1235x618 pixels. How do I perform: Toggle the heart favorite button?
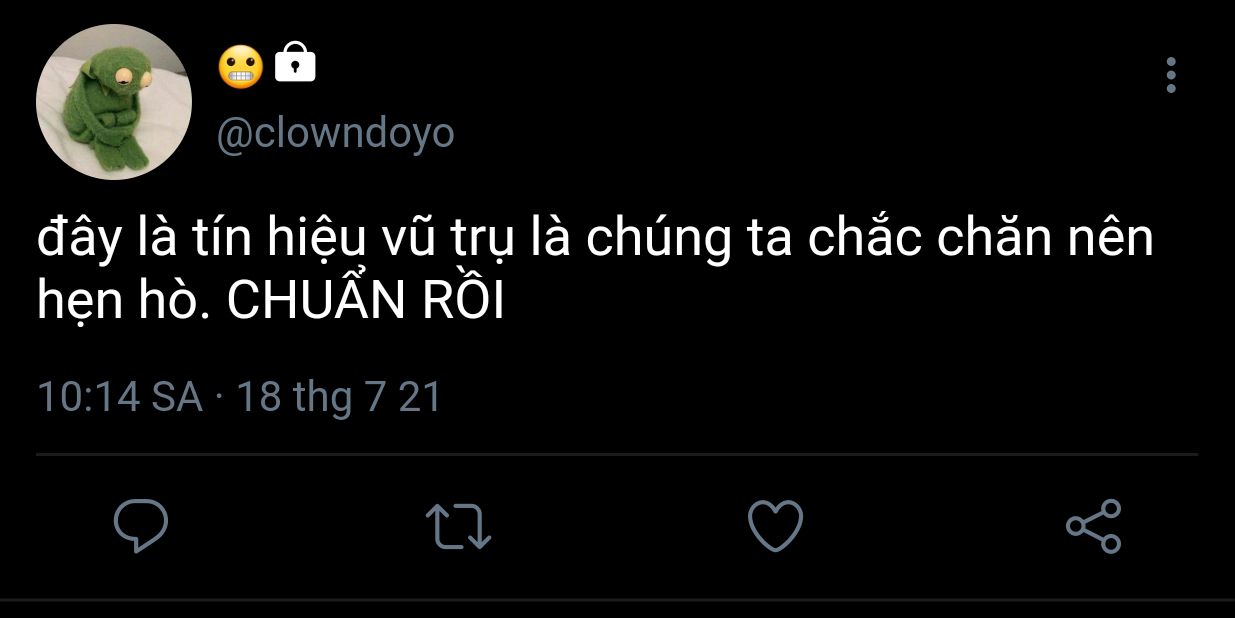pyautogui.click(x=775, y=526)
